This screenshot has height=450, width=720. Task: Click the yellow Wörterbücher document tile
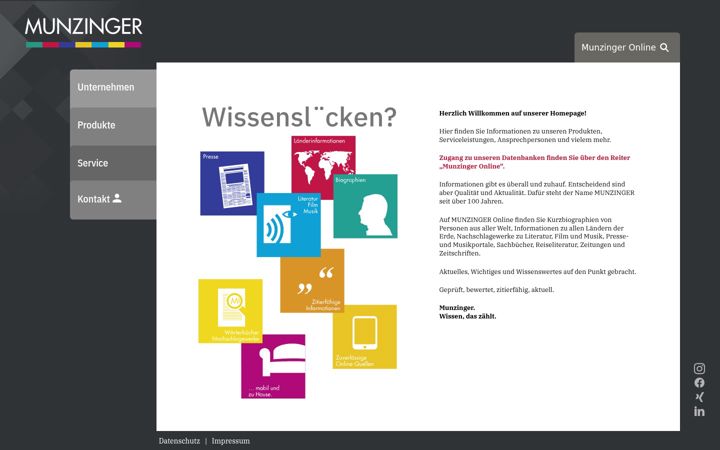[x=231, y=311]
